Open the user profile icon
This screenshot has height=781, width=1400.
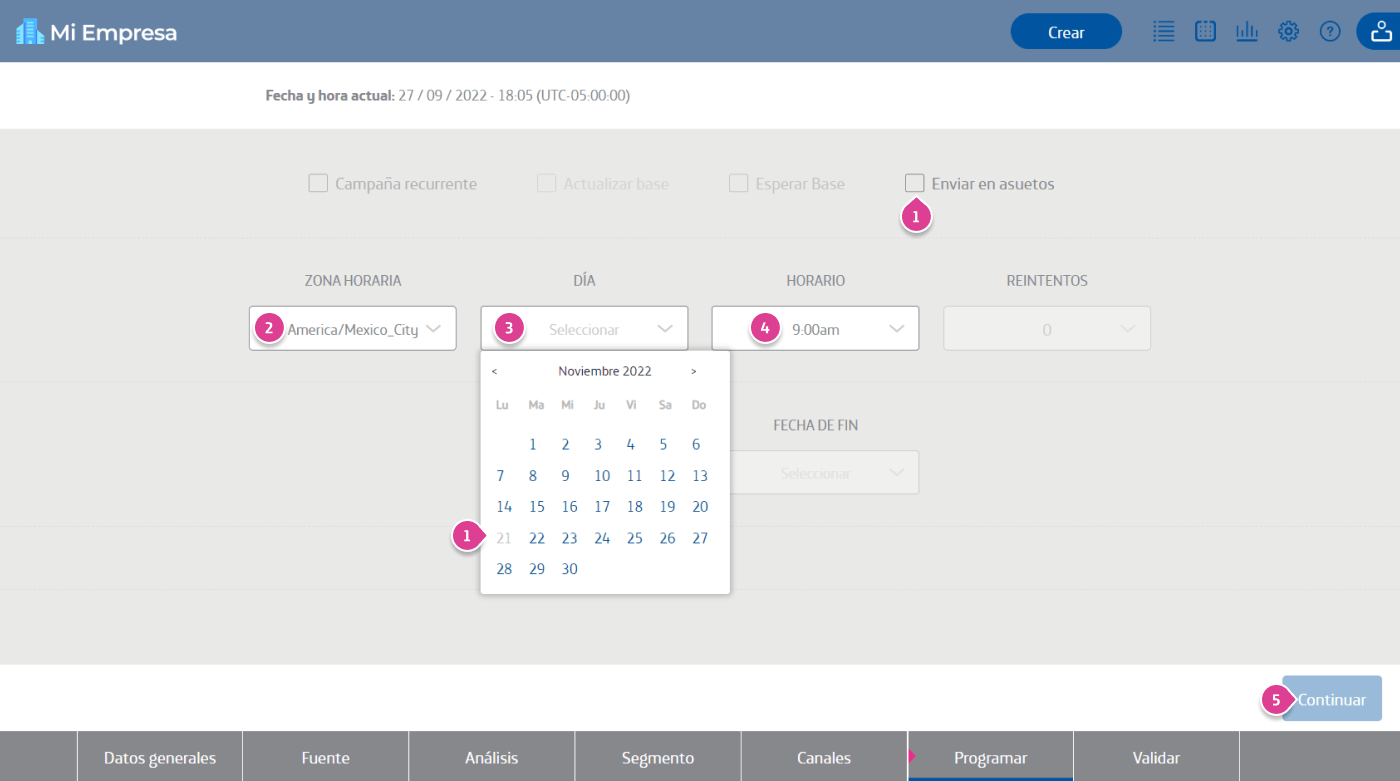coord(1381,31)
